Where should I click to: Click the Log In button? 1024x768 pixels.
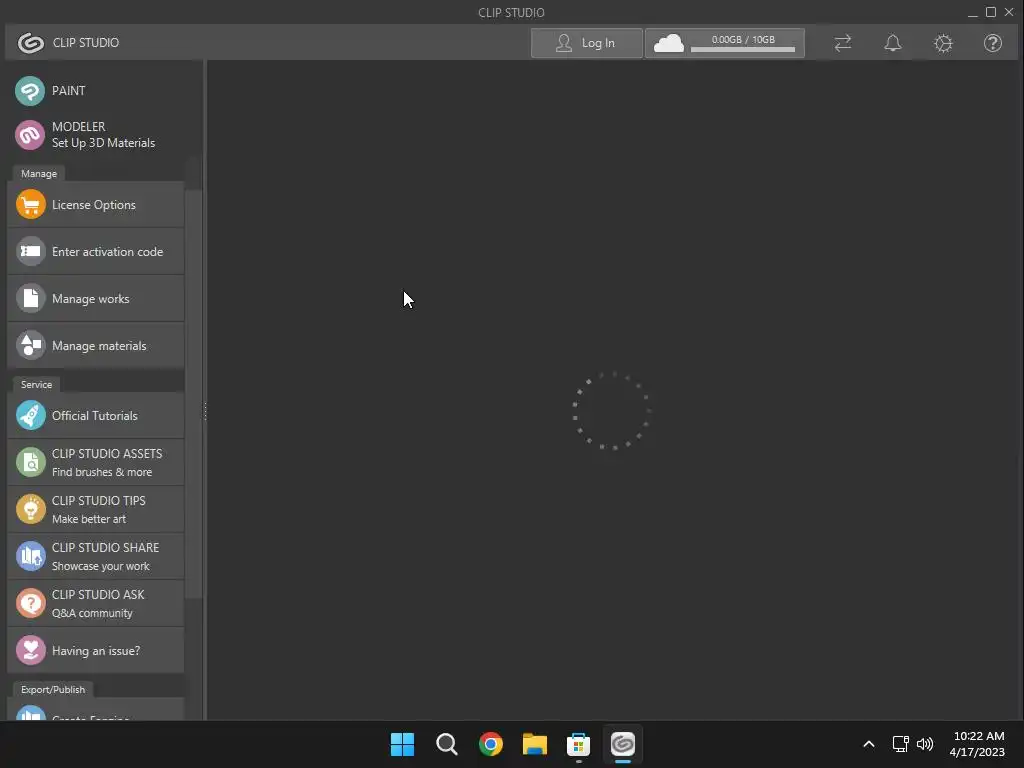click(586, 43)
